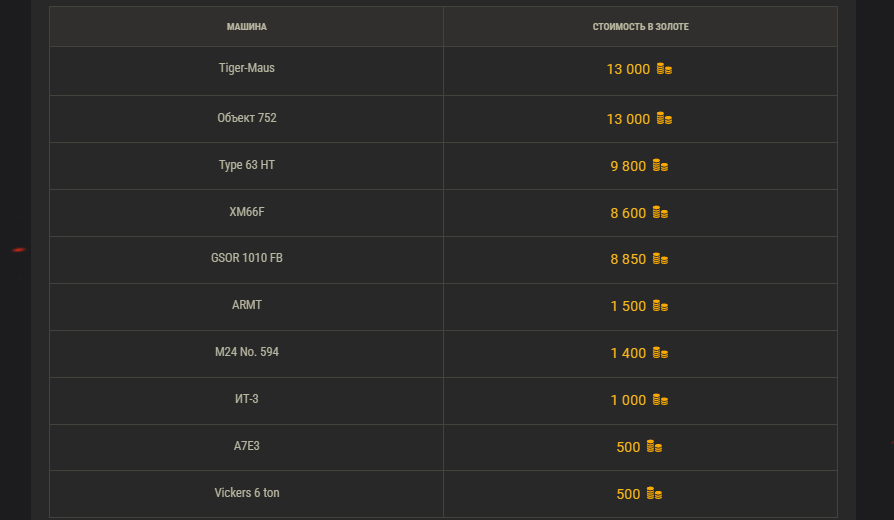Click the 1 000 gold price for ИТ-3

click(628, 400)
